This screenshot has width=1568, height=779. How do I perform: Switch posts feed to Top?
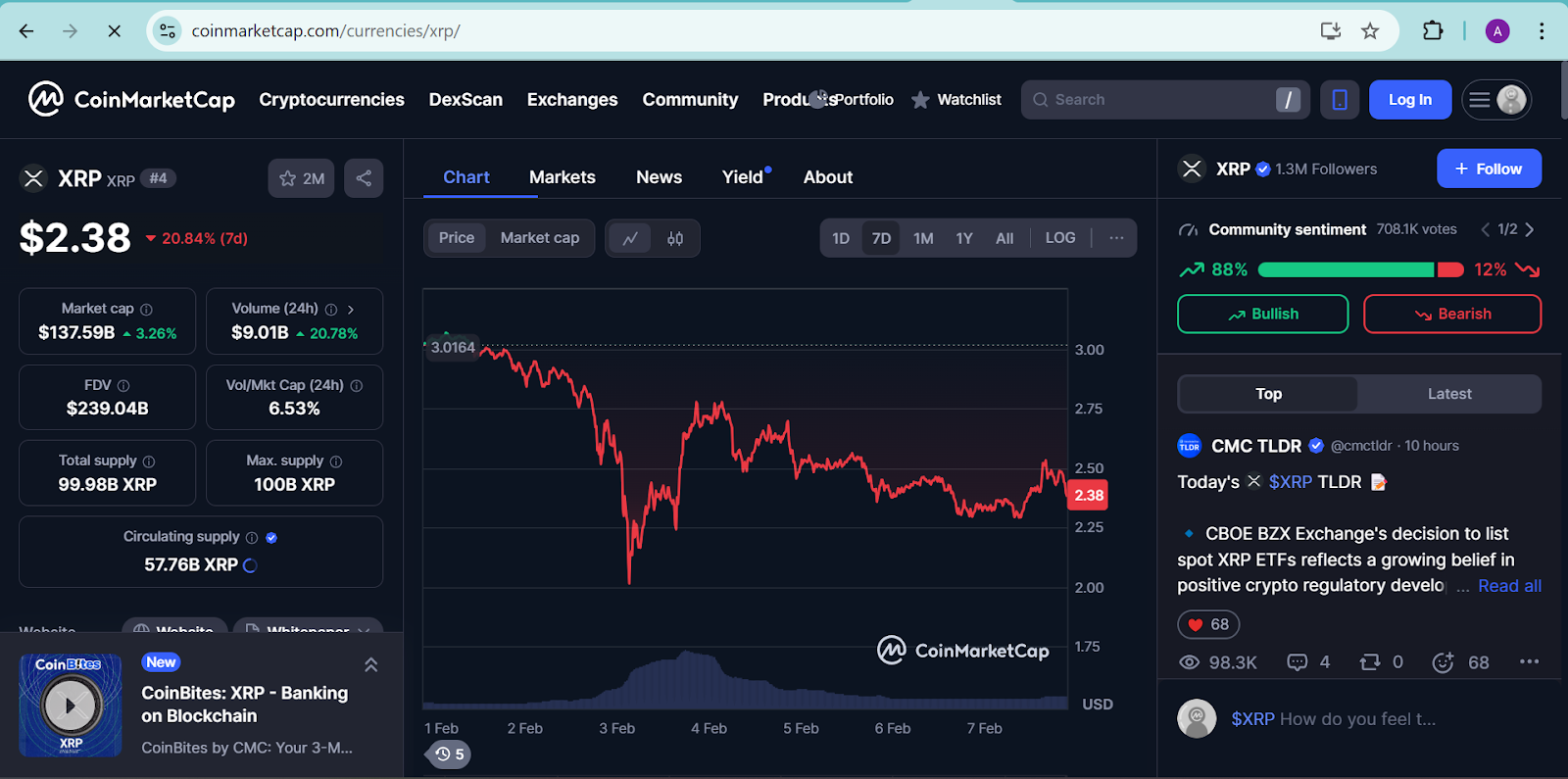[x=1268, y=394]
